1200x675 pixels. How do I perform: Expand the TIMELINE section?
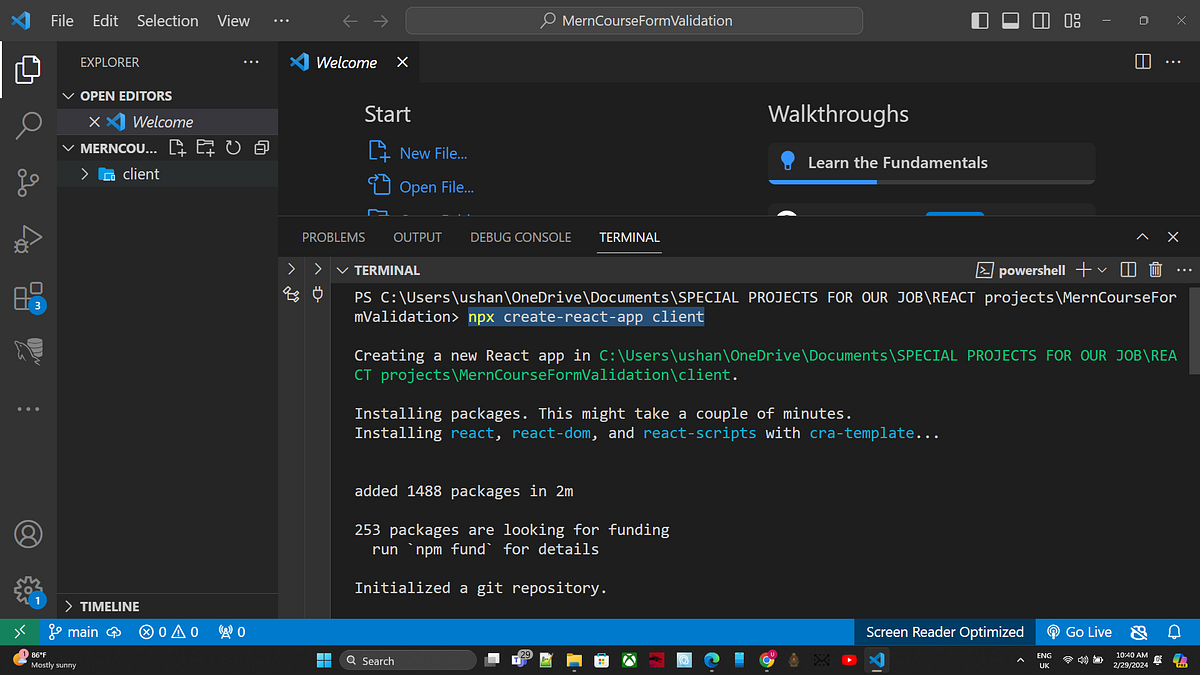coord(167,606)
